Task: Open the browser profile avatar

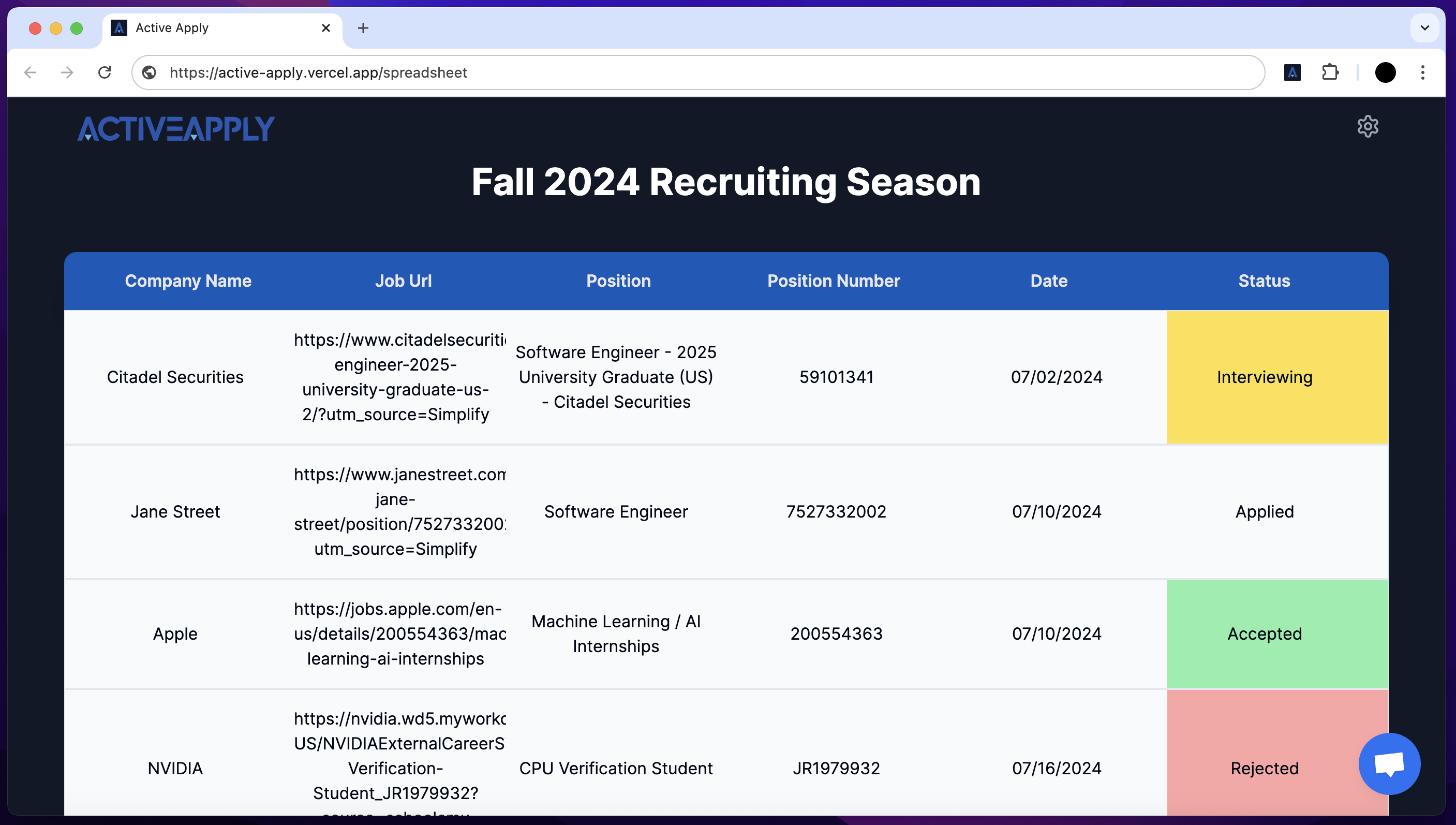Action: (x=1385, y=72)
